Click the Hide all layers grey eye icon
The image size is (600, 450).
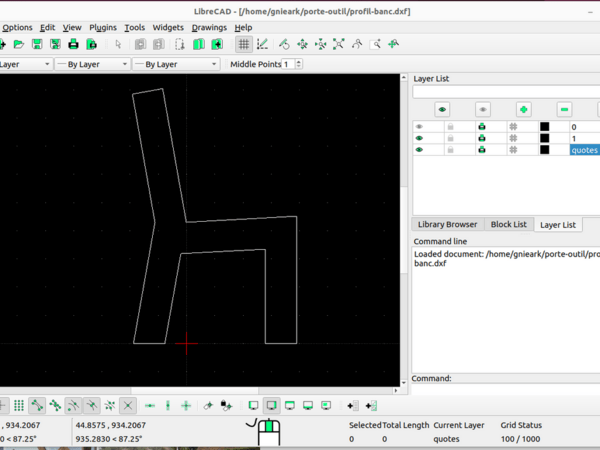point(483,109)
